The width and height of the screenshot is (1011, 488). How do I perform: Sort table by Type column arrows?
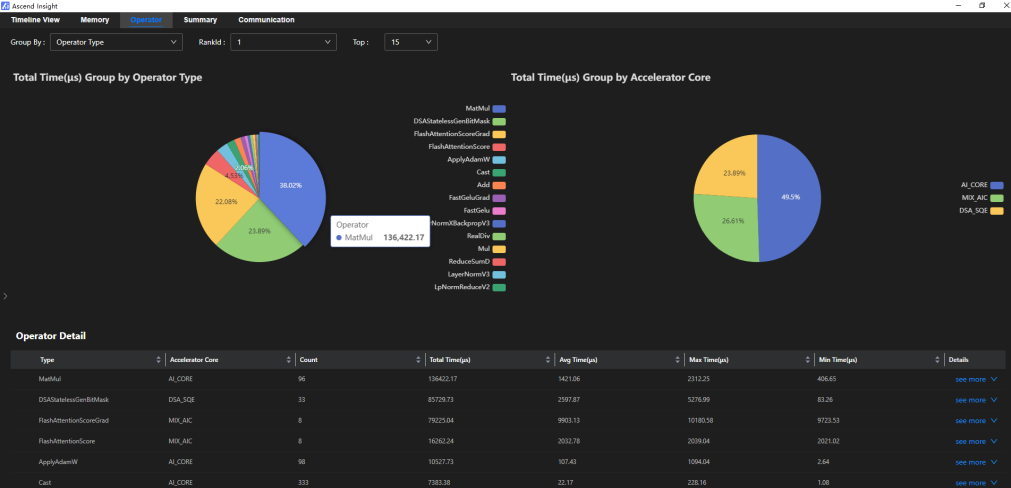tap(159, 360)
